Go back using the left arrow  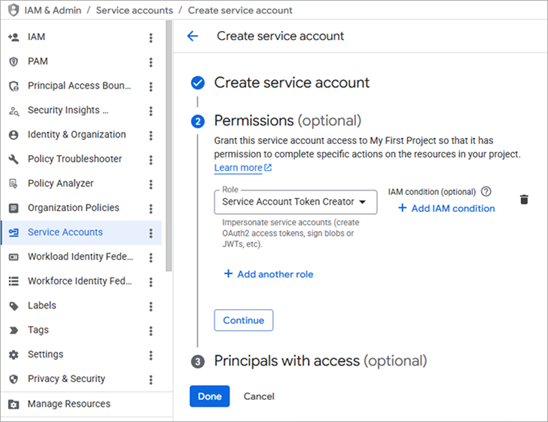pos(193,36)
